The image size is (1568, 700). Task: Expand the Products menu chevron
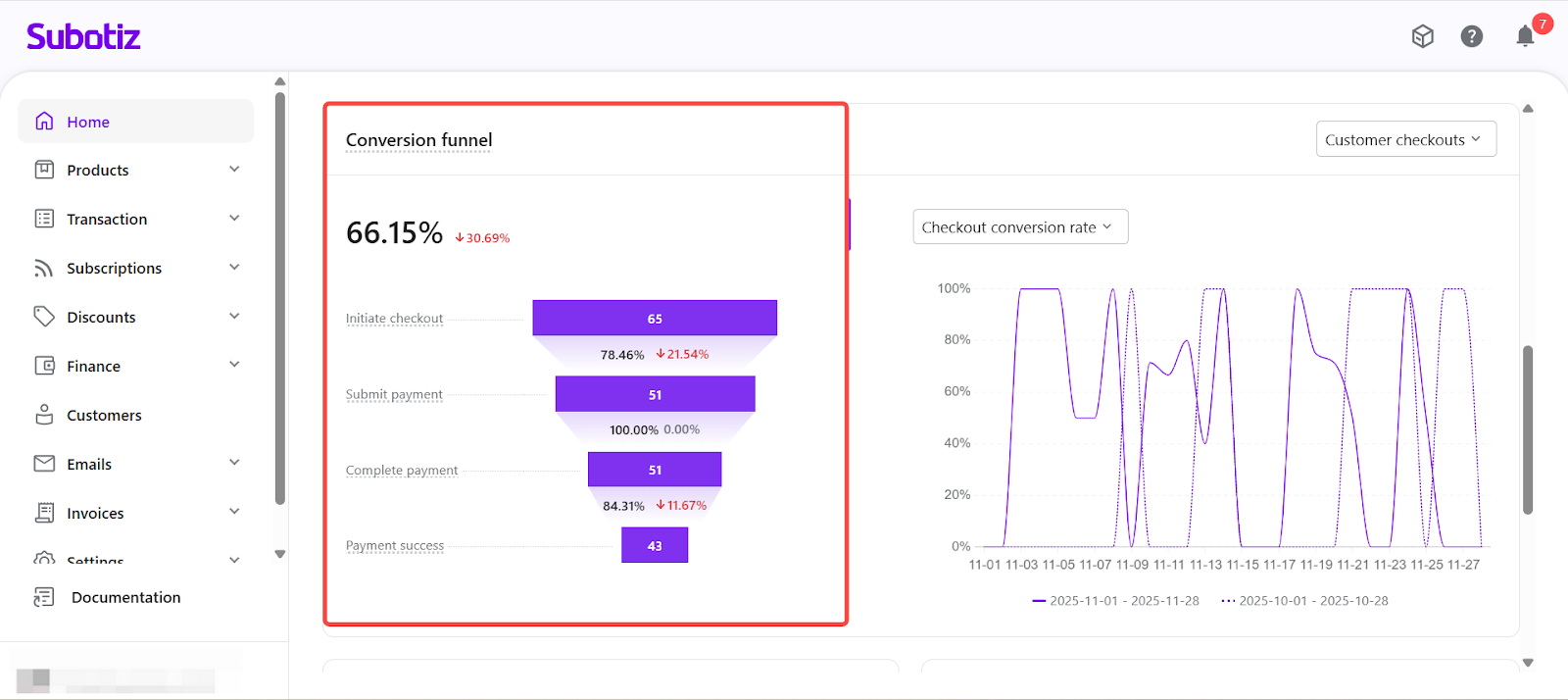coord(234,170)
